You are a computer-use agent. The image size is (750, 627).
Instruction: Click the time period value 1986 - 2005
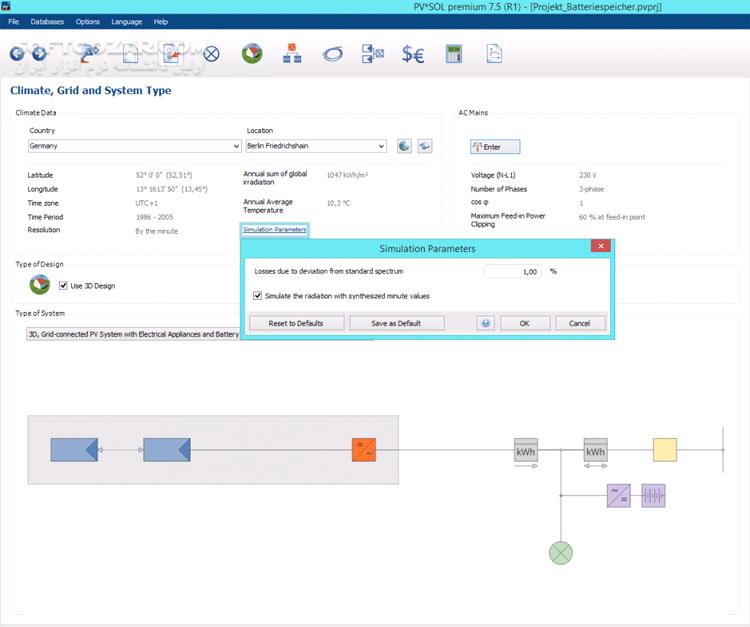pyautogui.click(x=154, y=217)
